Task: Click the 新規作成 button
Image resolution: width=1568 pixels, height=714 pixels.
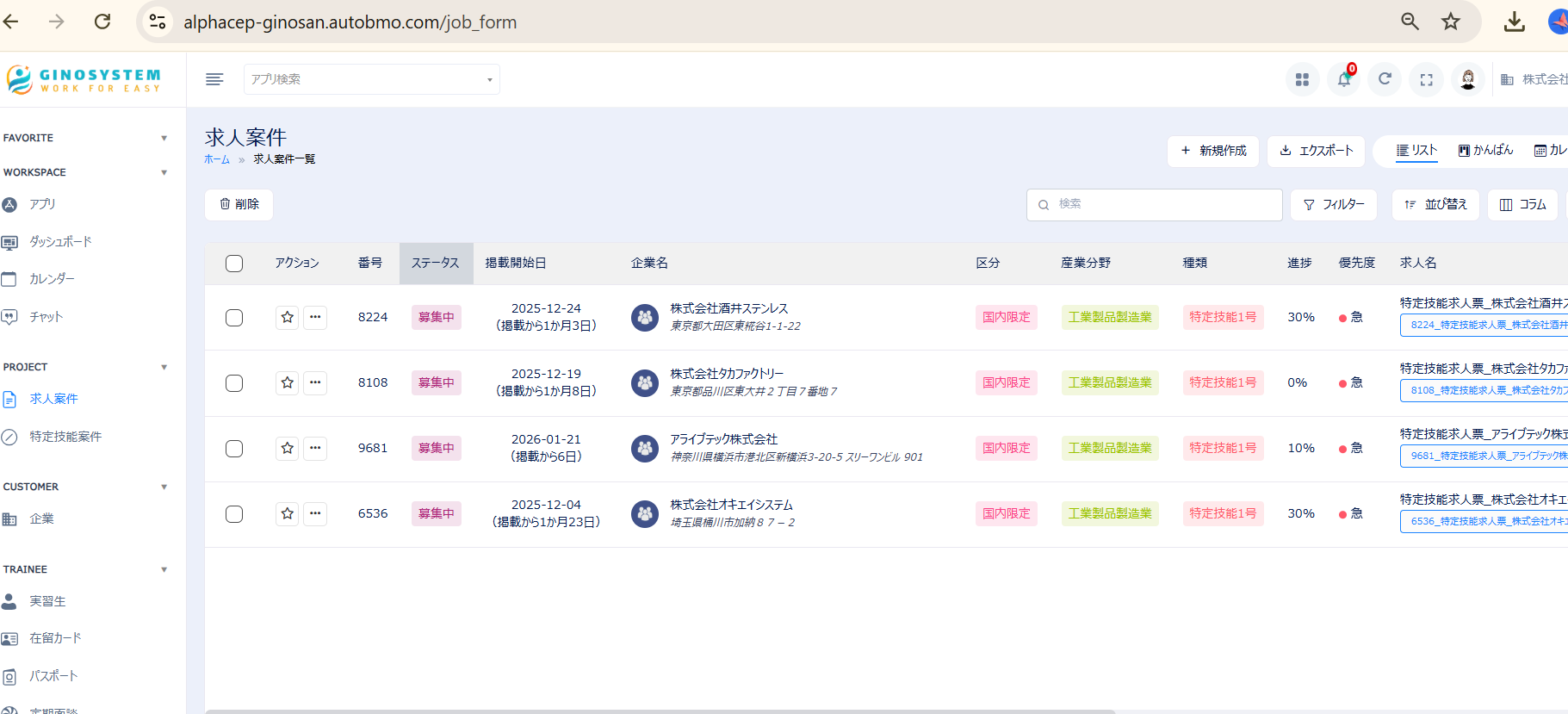Action: [x=1212, y=151]
